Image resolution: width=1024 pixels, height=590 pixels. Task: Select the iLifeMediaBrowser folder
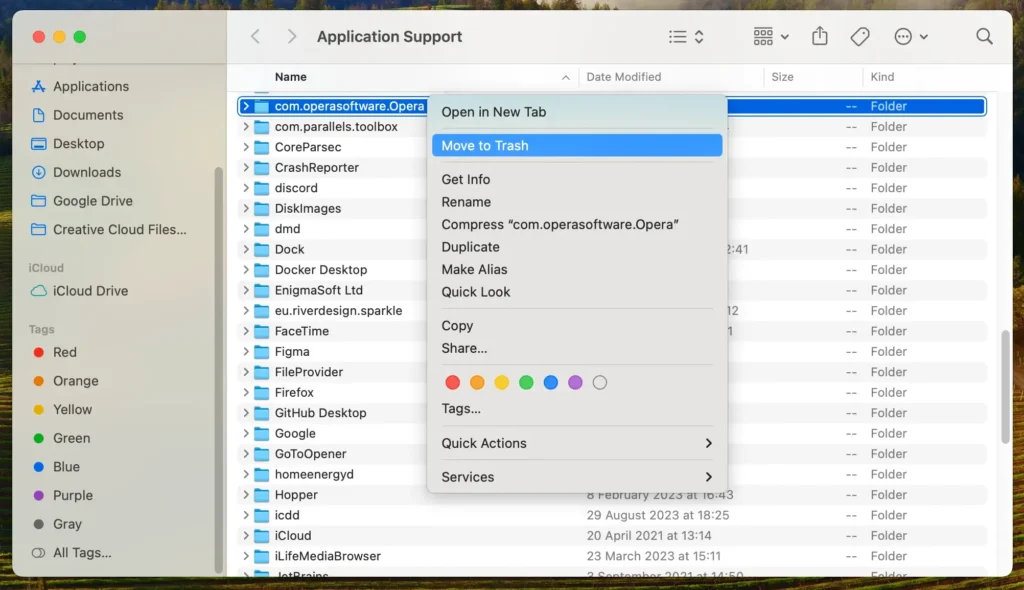[612, 556]
